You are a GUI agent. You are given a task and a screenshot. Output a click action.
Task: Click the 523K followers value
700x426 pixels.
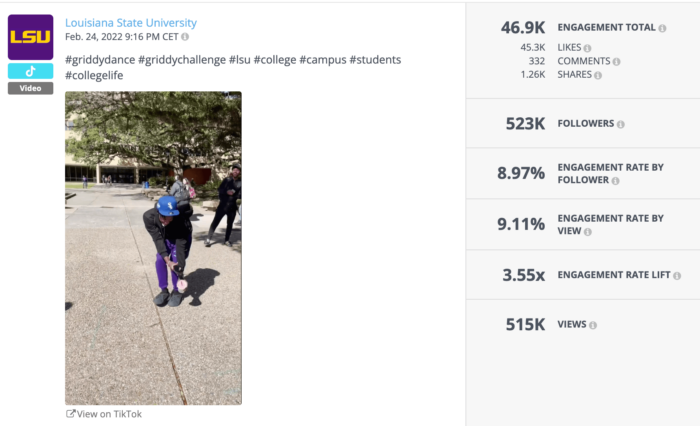click(525, 123)
